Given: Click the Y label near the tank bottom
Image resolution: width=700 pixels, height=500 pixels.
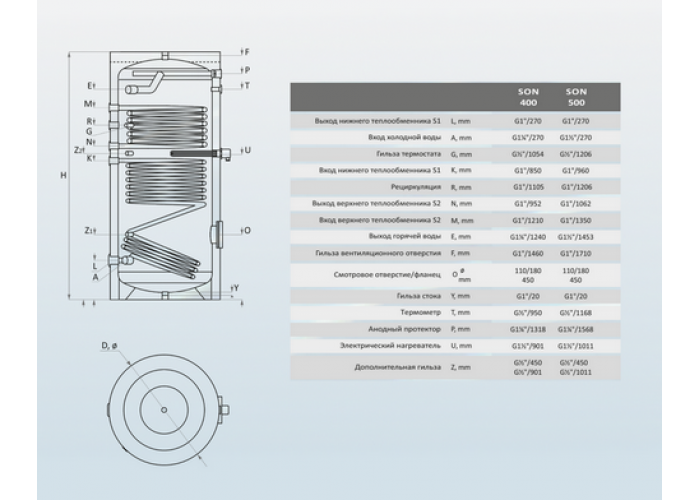Looking at the screenshot, I should tap(237, 288).
